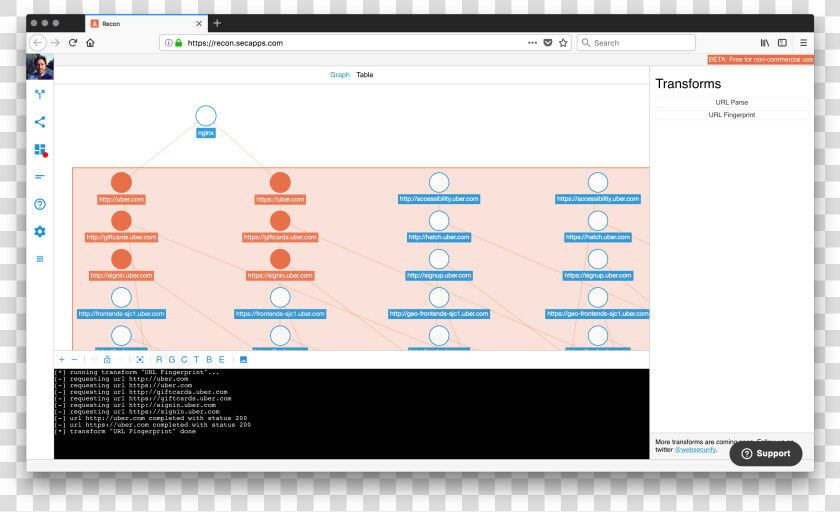Click the share icon in left sidebar
This screenshot has height=512, width=840.
tap(40, 122)
